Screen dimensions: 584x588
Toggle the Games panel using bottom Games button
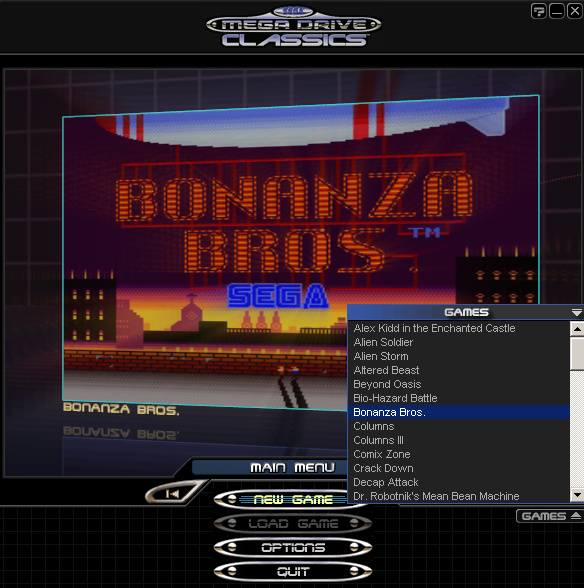pyautogui.click(x=550, y=516)
